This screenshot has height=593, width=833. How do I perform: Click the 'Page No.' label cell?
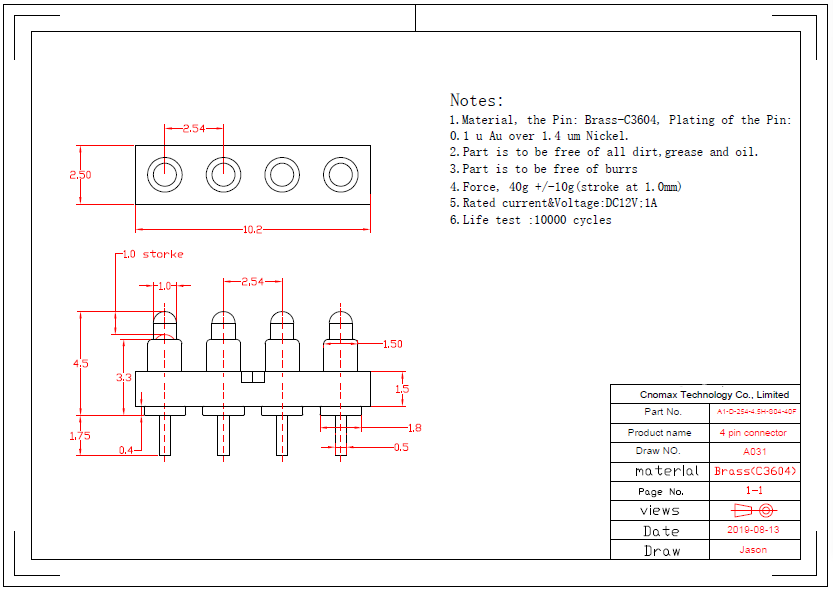(661, 492)
